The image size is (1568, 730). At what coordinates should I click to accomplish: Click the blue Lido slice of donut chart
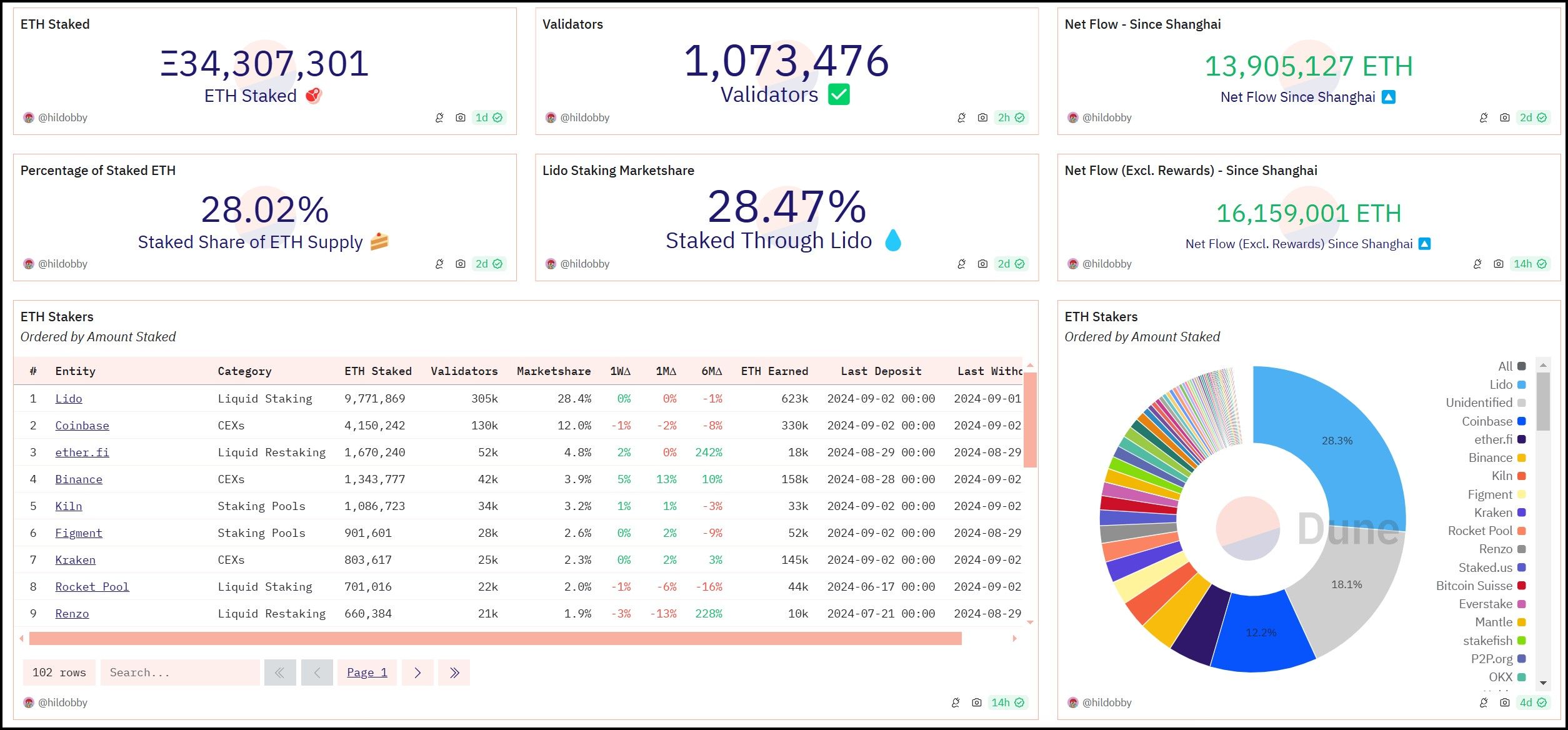1337,441
